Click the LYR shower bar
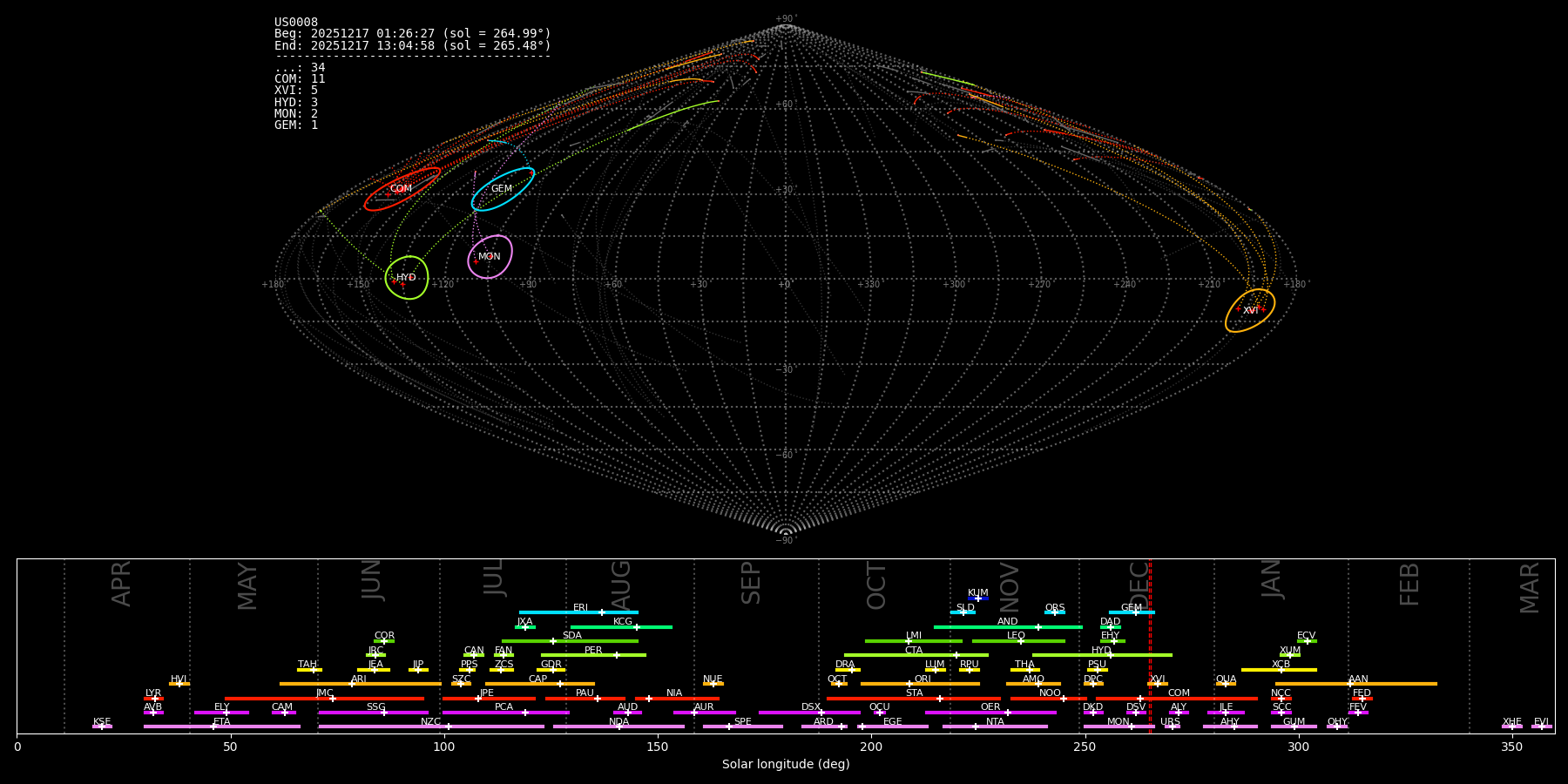Screen dimensions: 1568x784 click(x=153, y=699)
